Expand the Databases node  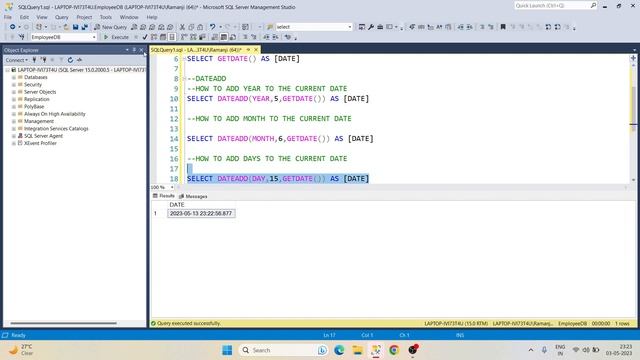[x=14, y=77]
